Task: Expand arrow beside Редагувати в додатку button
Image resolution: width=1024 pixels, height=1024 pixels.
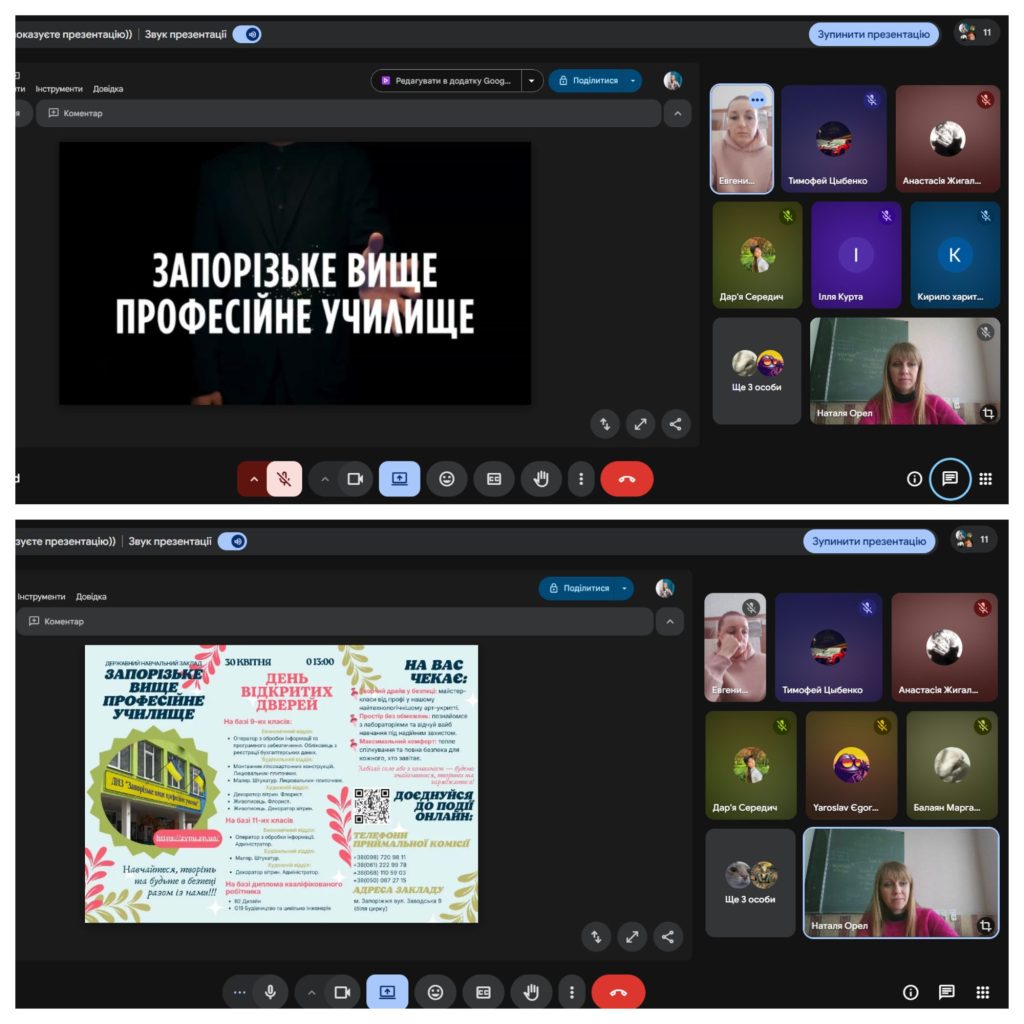Action: 532,81
